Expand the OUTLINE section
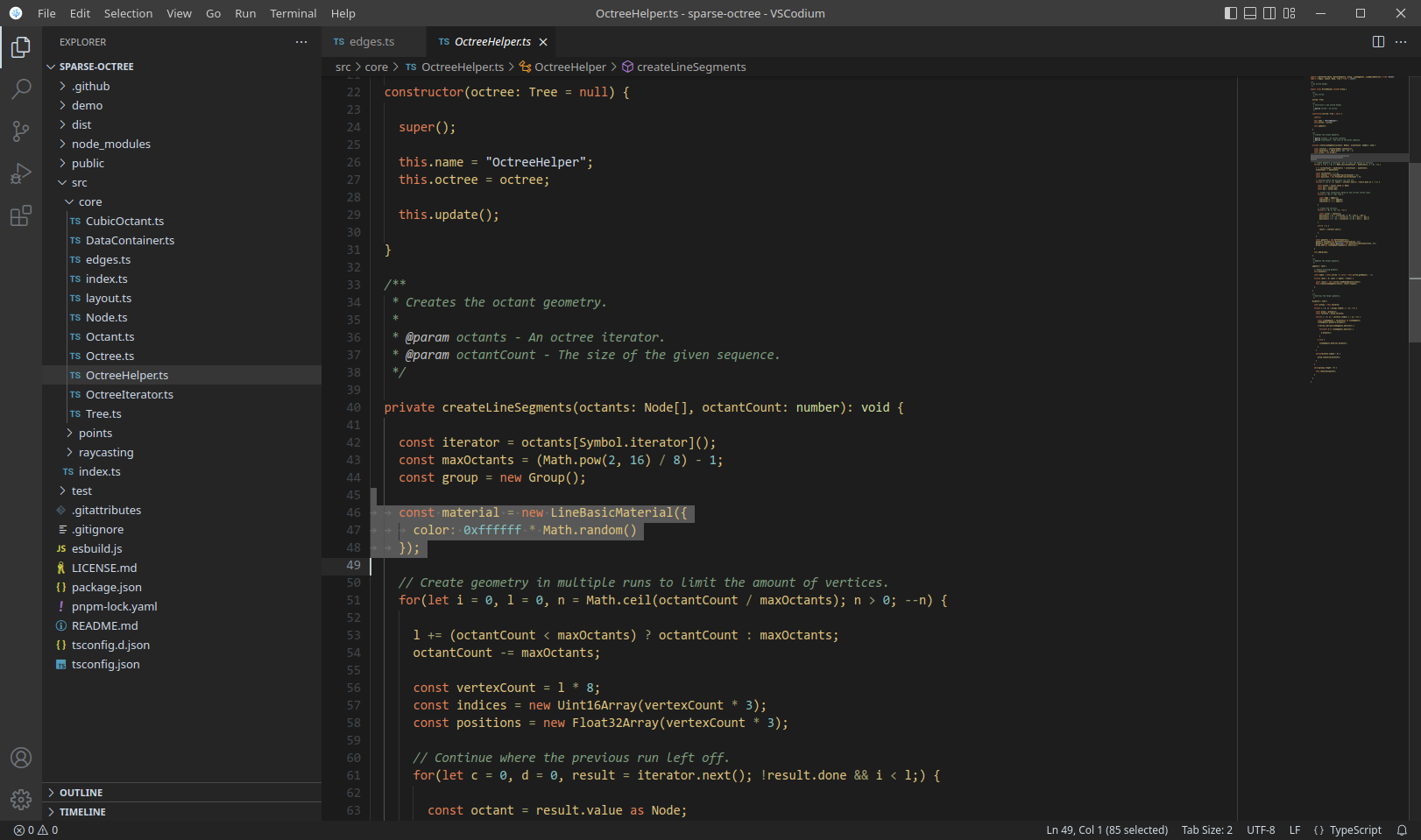The height and width of the screenshot is (840, 1421). point(182,793)
